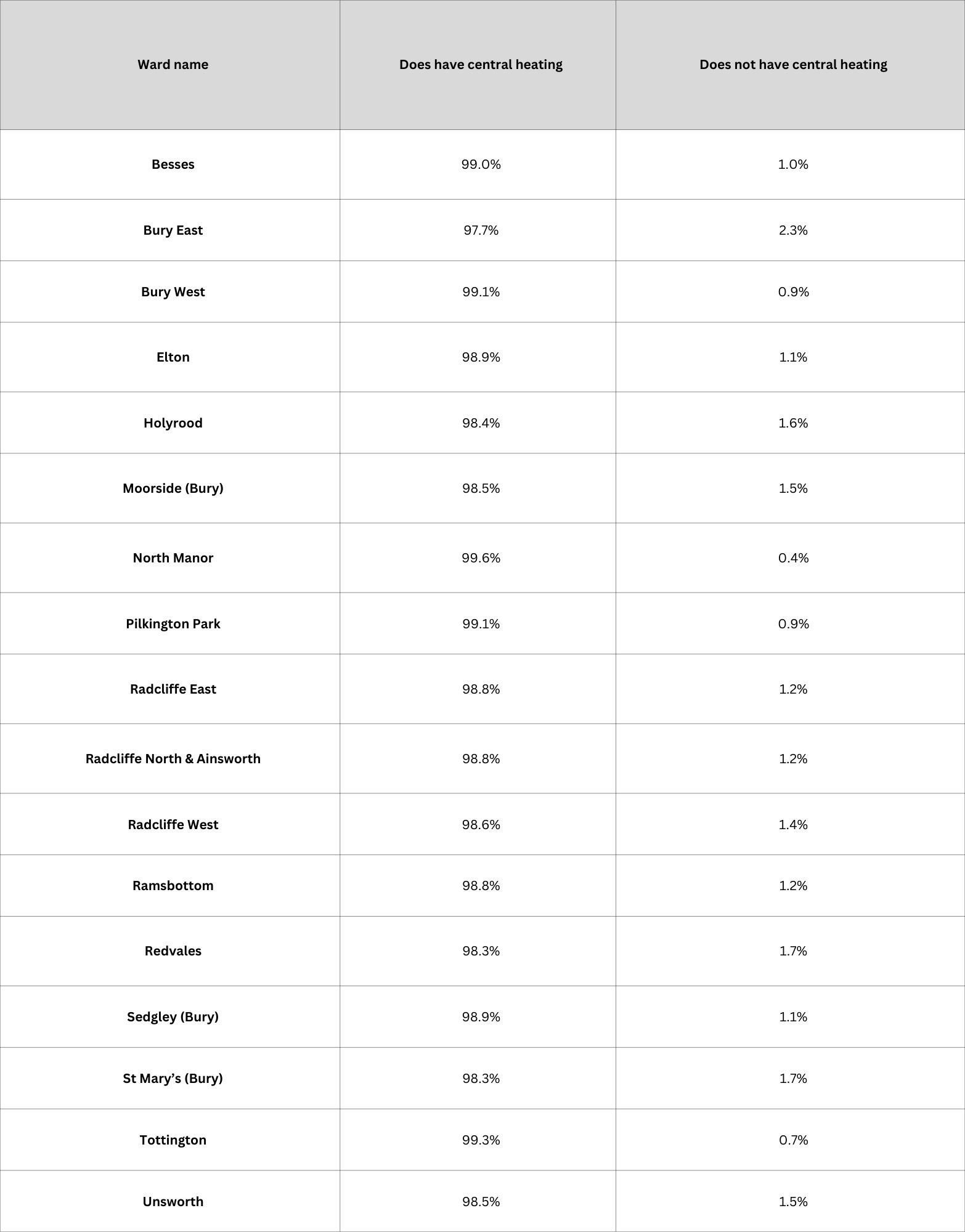Click the Ramsbottom ward name
This screenshot has height=1232, width=965.
coord(173,886)
